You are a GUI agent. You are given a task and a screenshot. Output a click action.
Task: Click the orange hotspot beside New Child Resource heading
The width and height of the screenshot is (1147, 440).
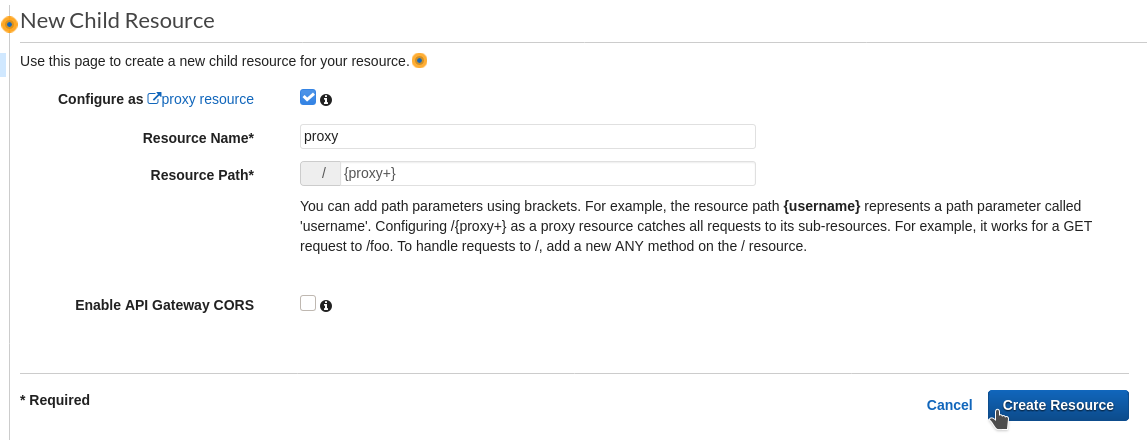(9, 24)
